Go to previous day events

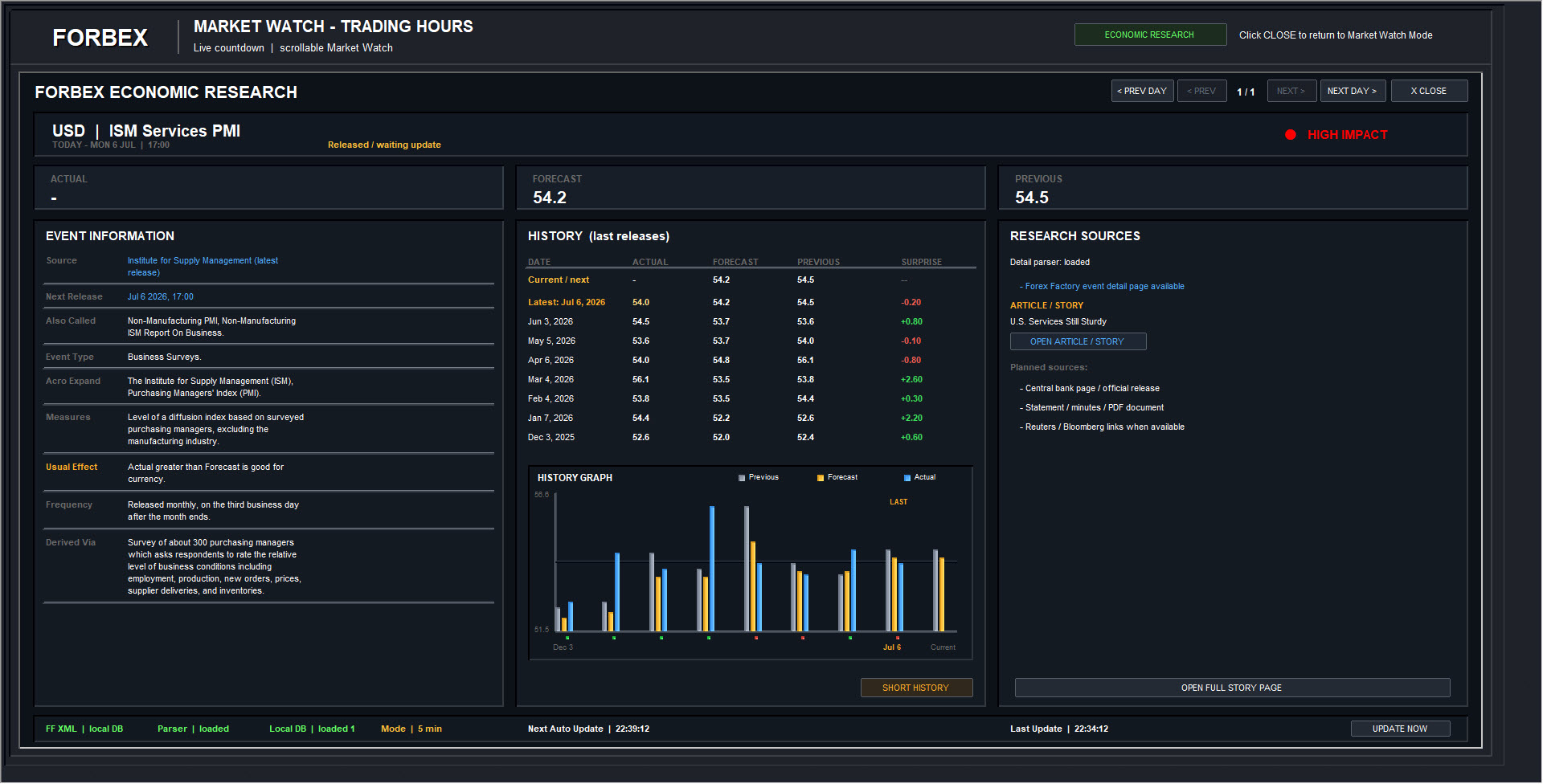[x=1142, y=91]
